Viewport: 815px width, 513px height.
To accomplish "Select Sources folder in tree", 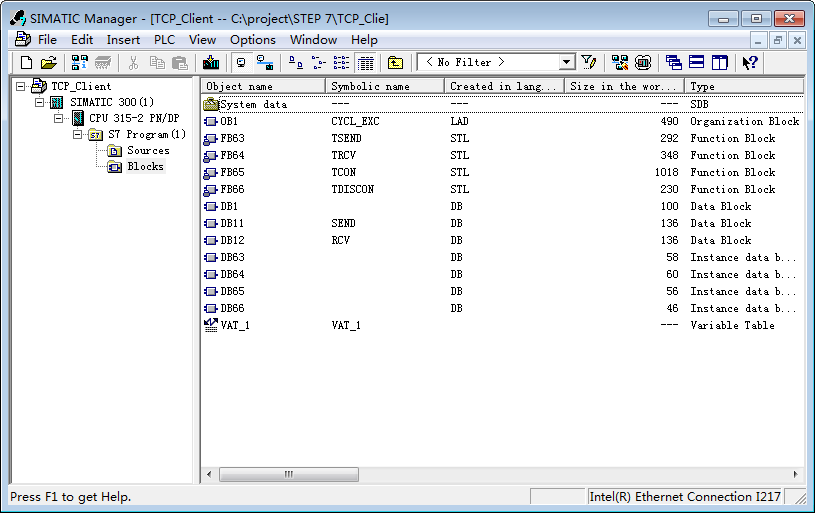I will 148,150.
